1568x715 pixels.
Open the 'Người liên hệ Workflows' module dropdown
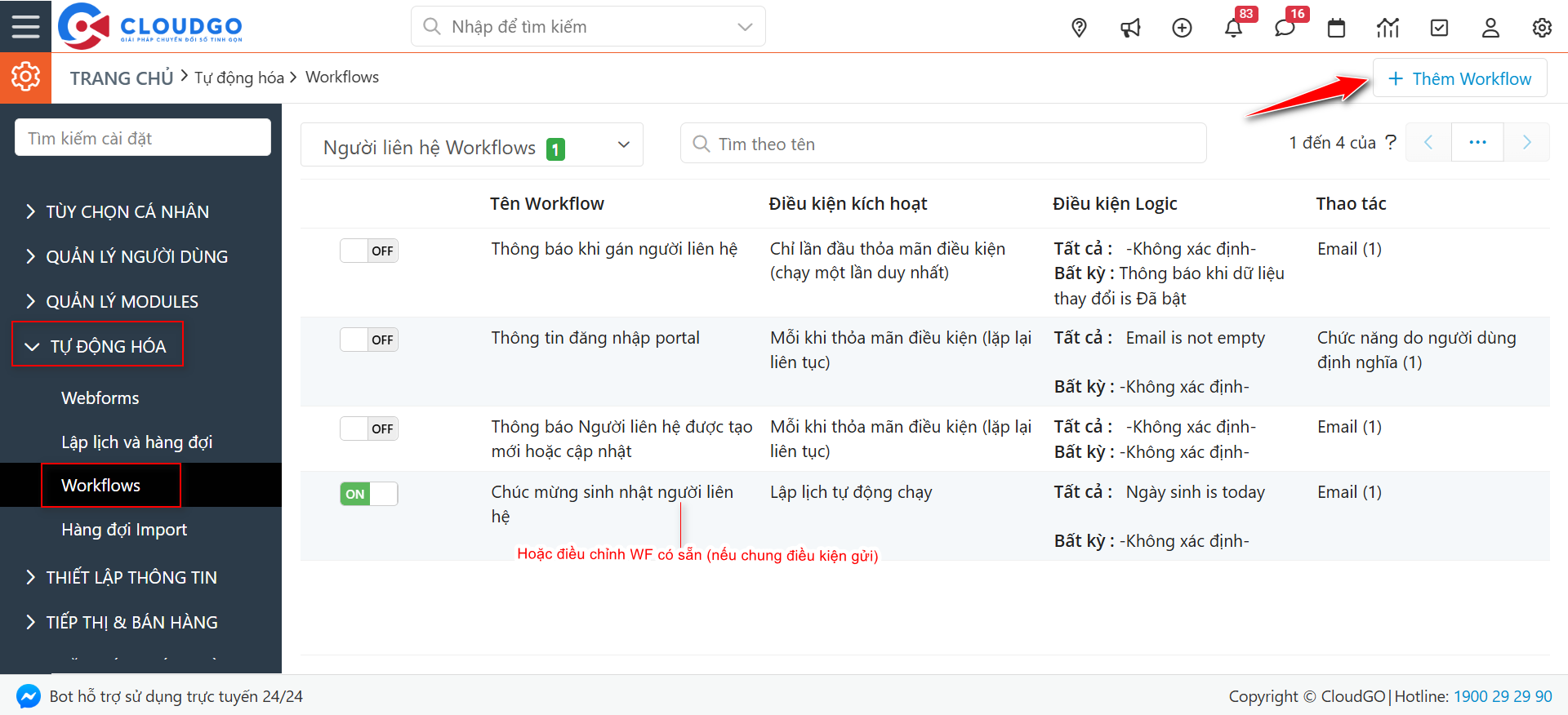tap(472, 145)
